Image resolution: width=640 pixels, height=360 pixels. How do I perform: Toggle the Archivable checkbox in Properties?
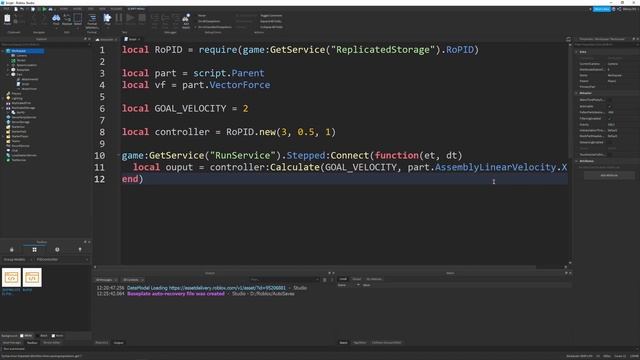[x=610, y=106]
